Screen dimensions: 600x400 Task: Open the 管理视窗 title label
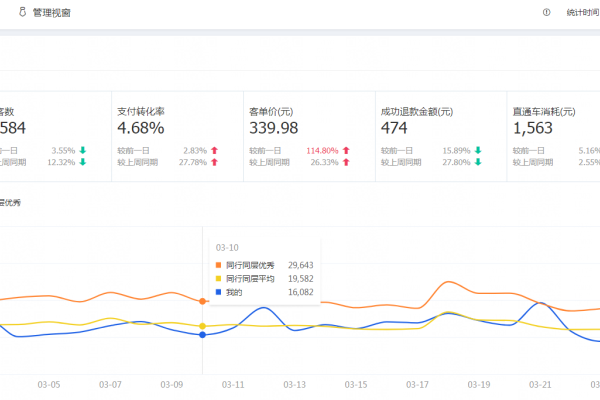(x=52, y=13)
